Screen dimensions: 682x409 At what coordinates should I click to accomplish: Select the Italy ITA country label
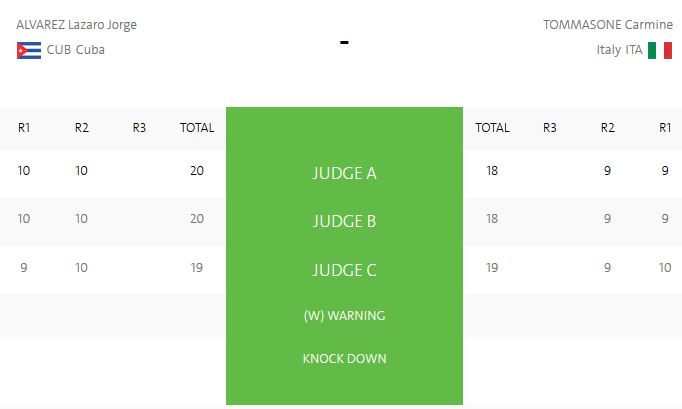pos(620,50)
